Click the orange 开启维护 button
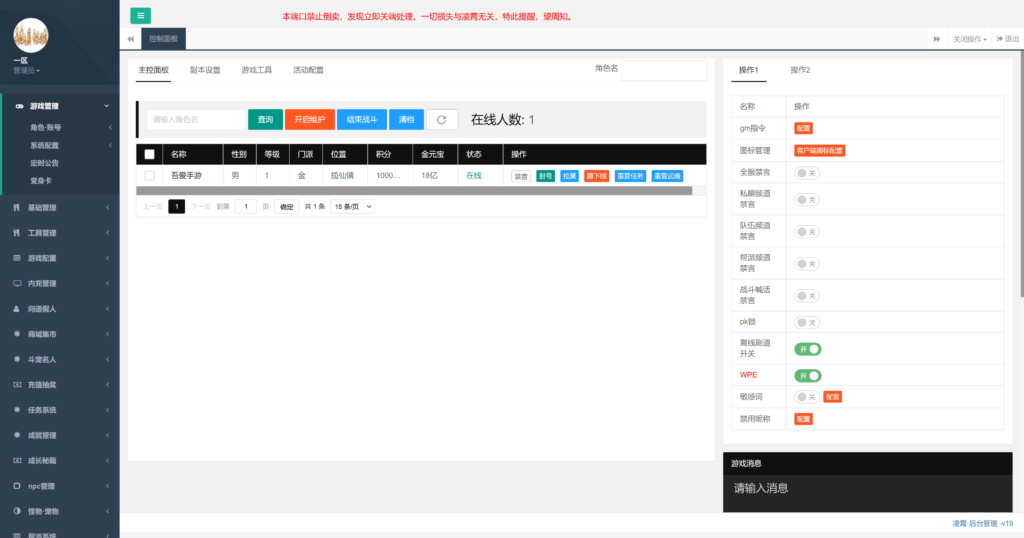Viewport: 1024px width, 538px height. coord(310,119)
